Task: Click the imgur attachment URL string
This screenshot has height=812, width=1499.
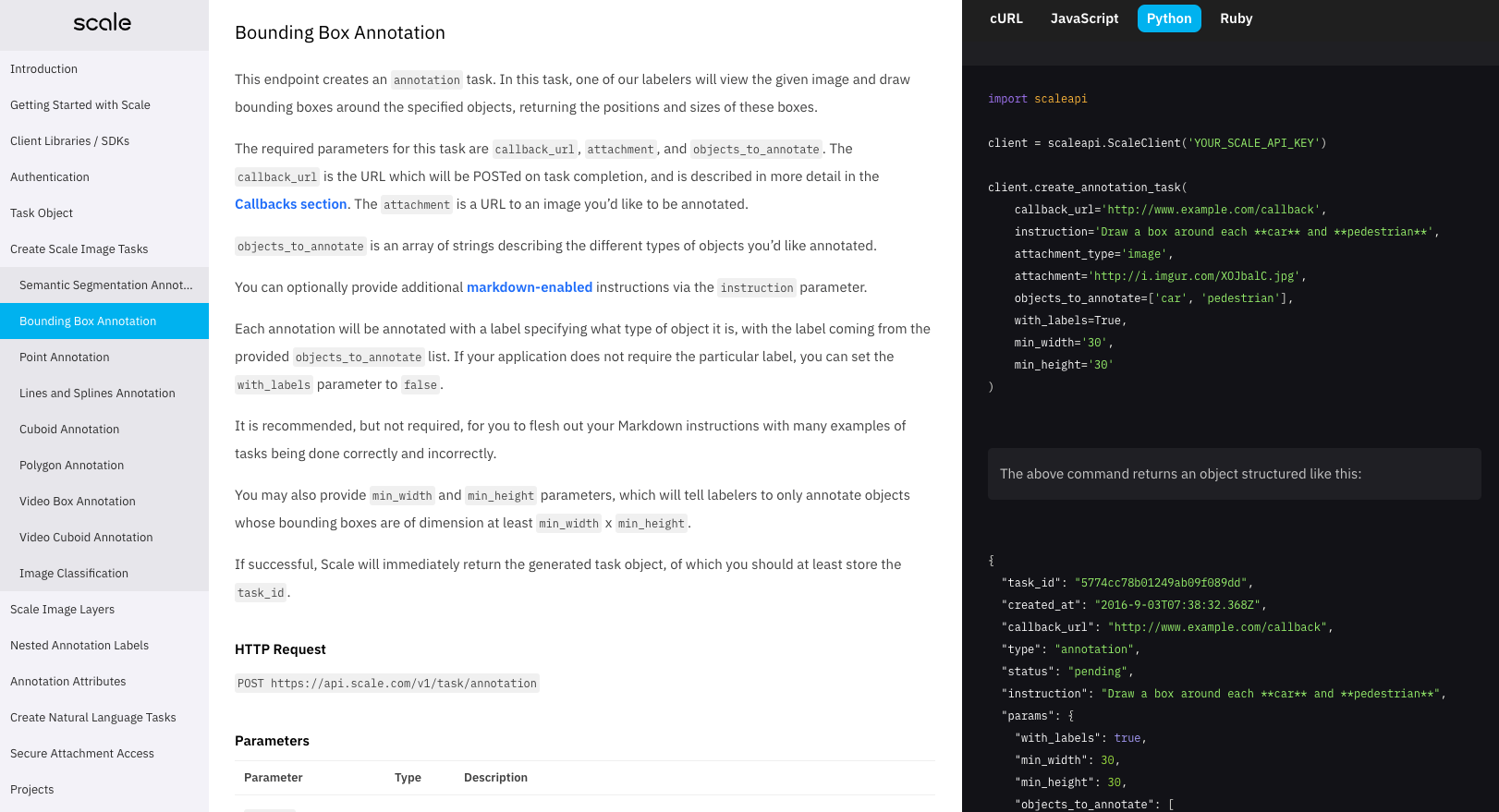Action: point(1194,276)
